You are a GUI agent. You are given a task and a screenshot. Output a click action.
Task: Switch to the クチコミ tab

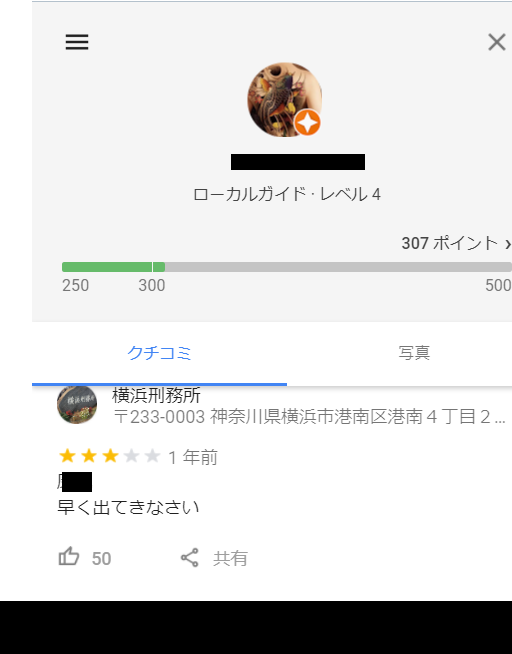[159, 353]
